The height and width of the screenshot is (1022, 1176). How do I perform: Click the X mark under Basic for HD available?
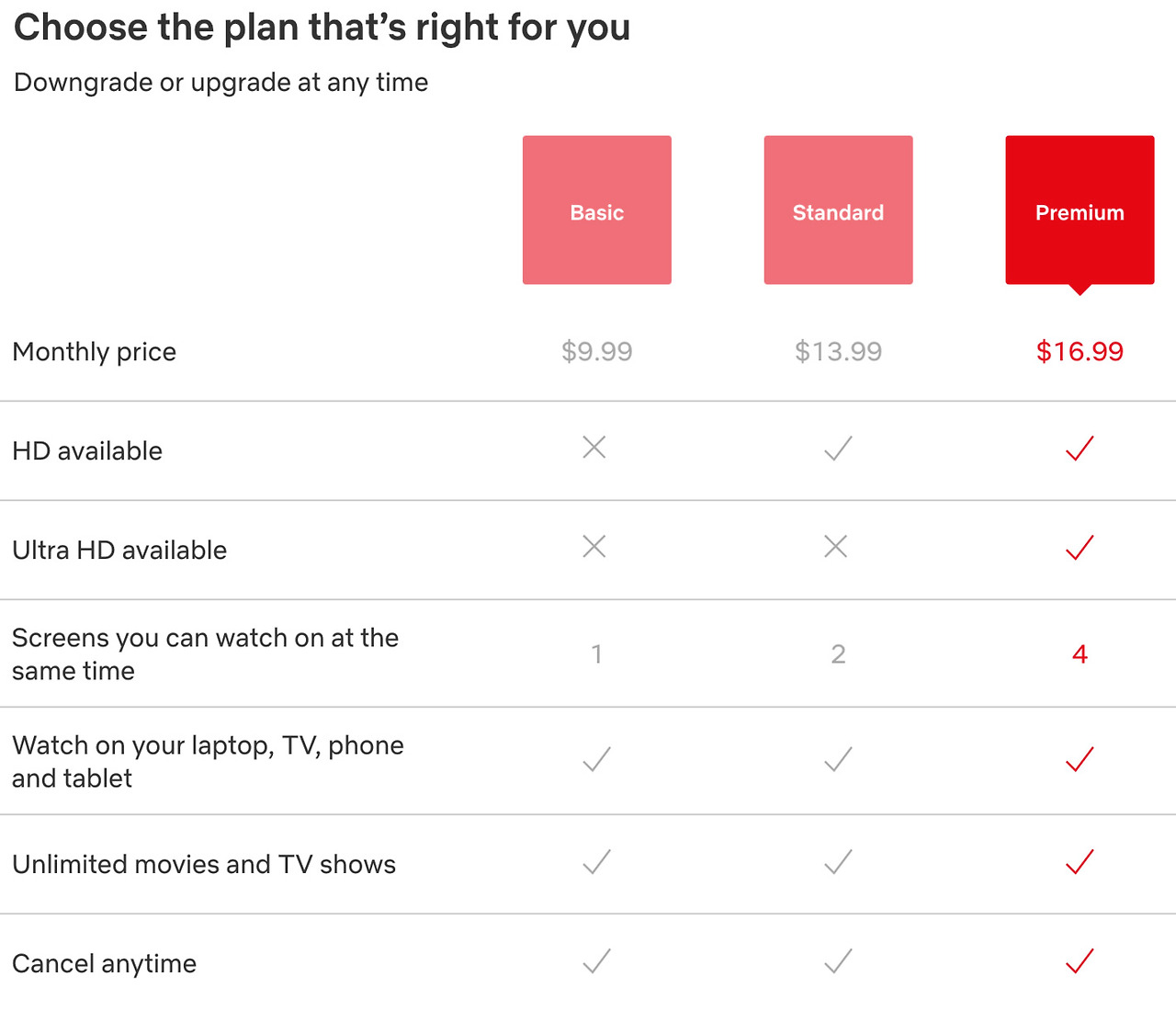point(595,447)
